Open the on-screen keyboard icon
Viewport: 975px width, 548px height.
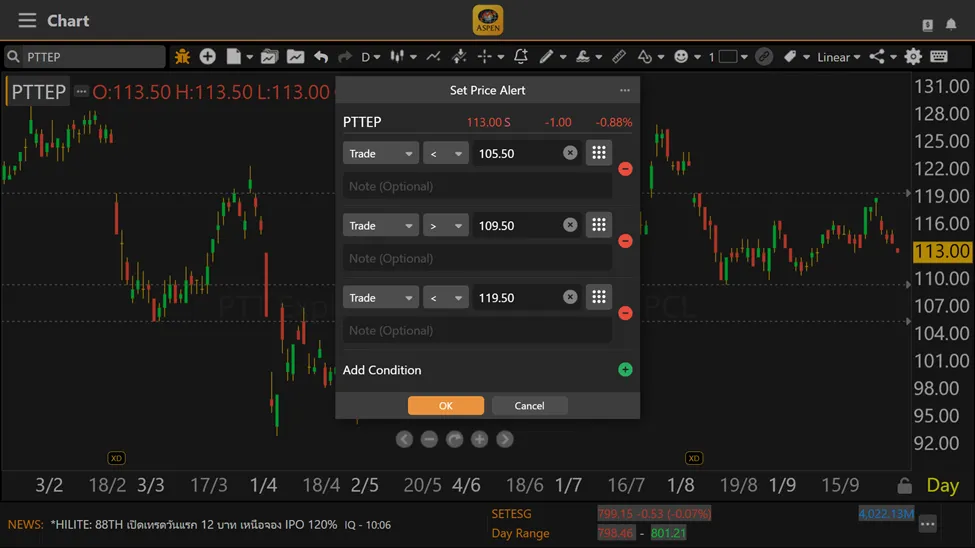pos(939,57)
